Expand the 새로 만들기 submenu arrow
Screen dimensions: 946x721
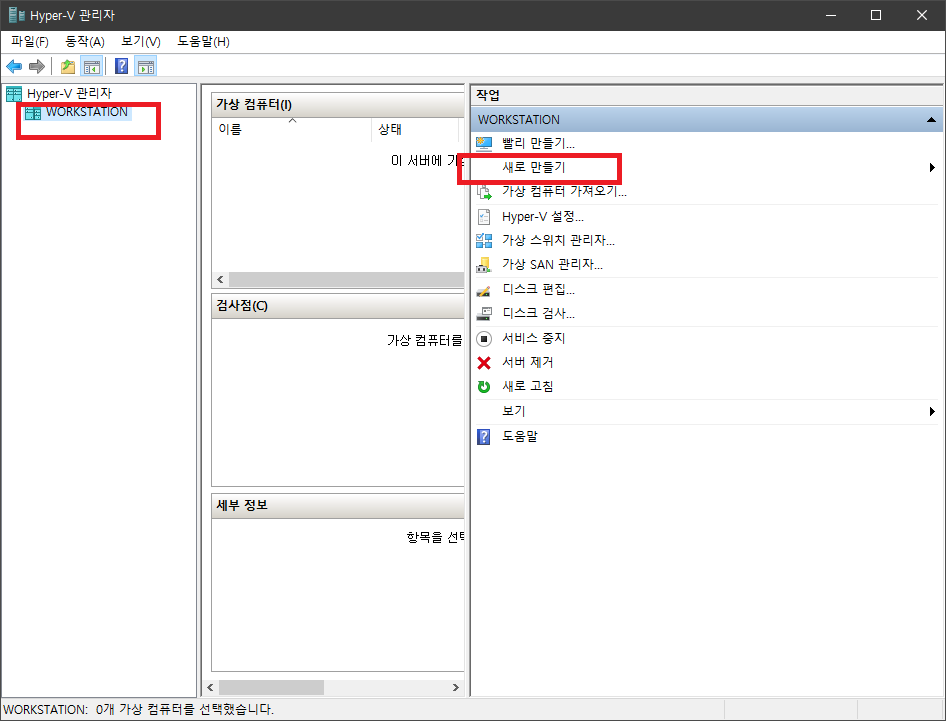click(x=932, y=168)
